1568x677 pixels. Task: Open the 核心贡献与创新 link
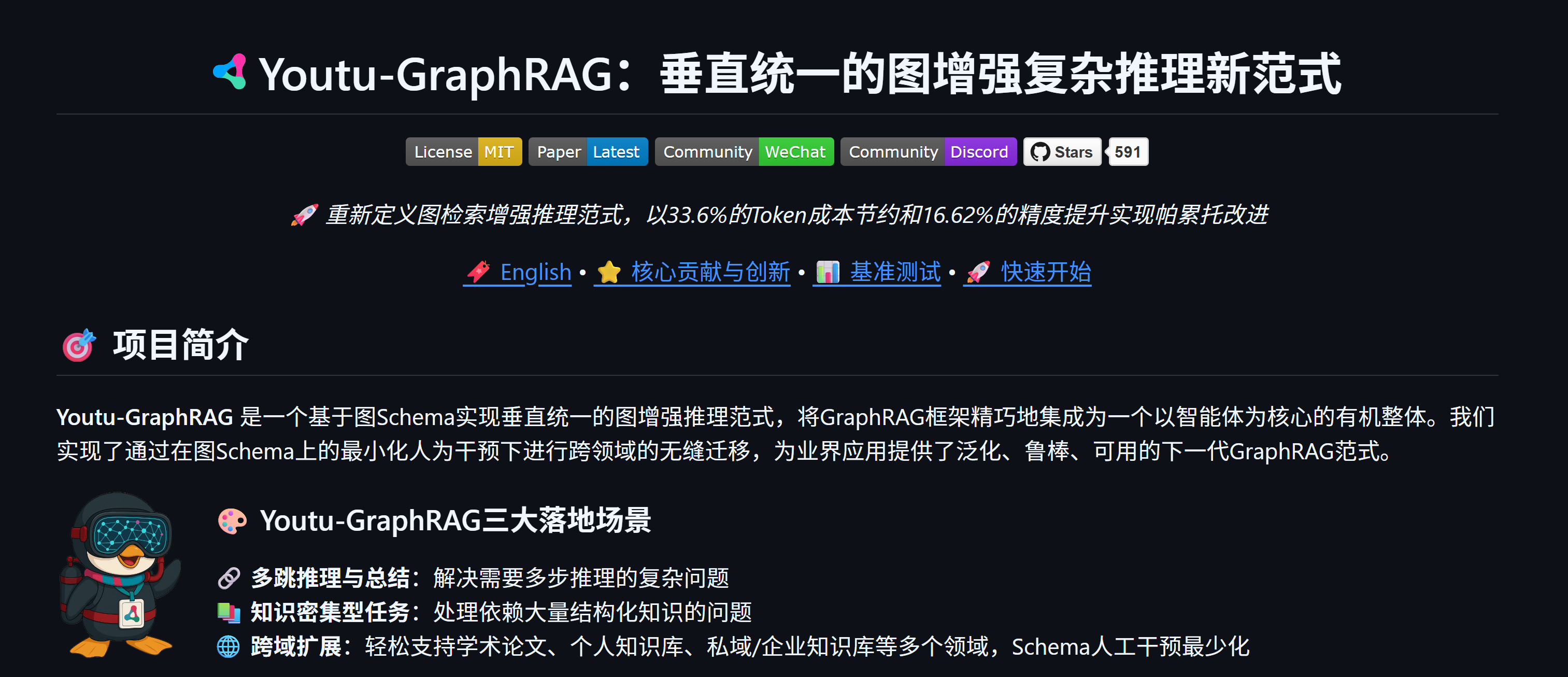711,273
